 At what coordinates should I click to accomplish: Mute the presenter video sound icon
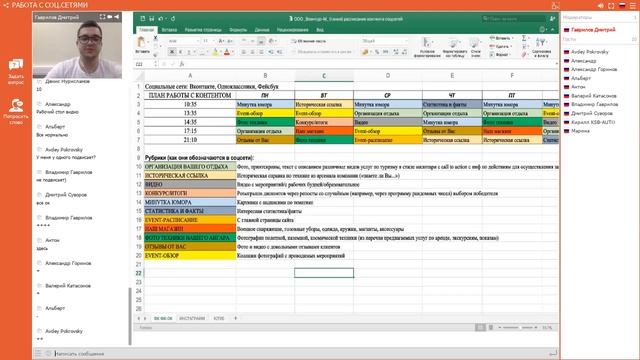tap(117, 17)
